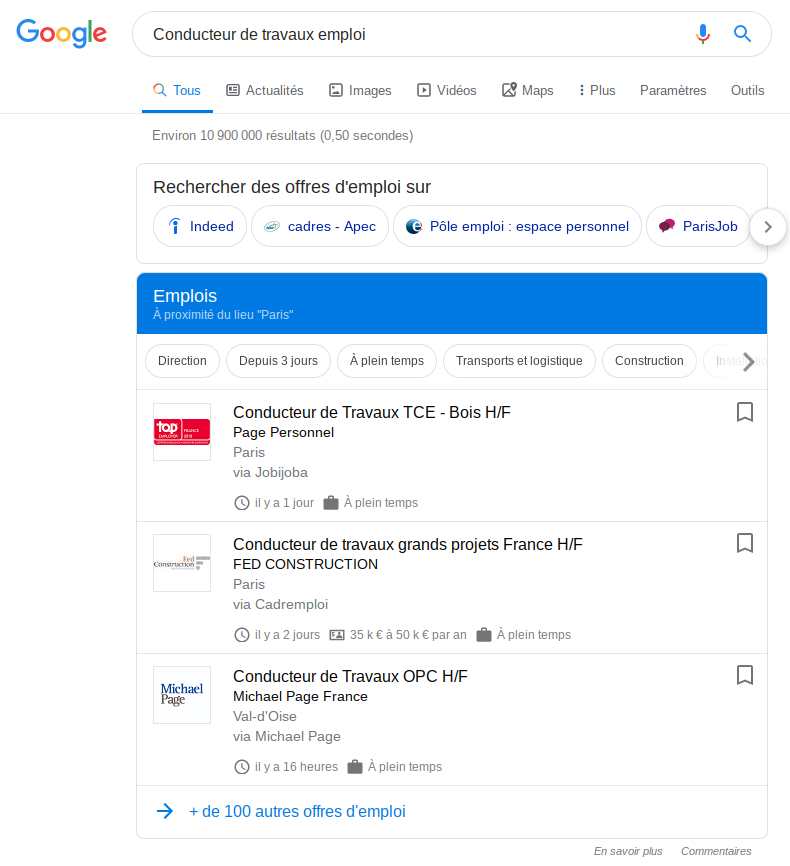Open '+ de 100 autres offres d'emploi'
This screenshot has width=790, height=866.
click(297, 811)
